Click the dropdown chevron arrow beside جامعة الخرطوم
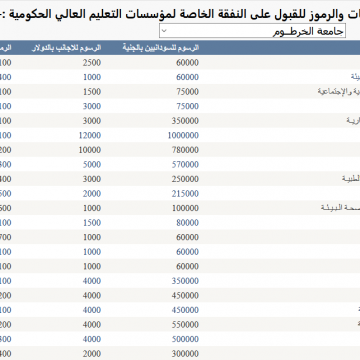Screen dimensions: 360x360 point(164,31)
